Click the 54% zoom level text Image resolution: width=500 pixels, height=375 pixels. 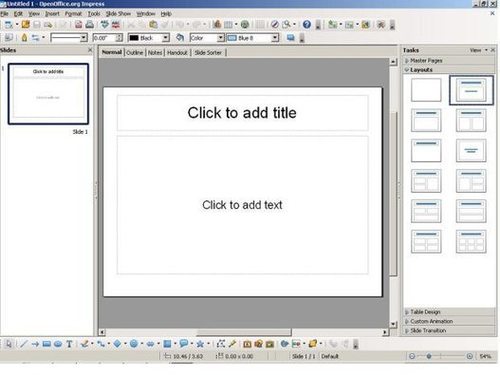485,356
